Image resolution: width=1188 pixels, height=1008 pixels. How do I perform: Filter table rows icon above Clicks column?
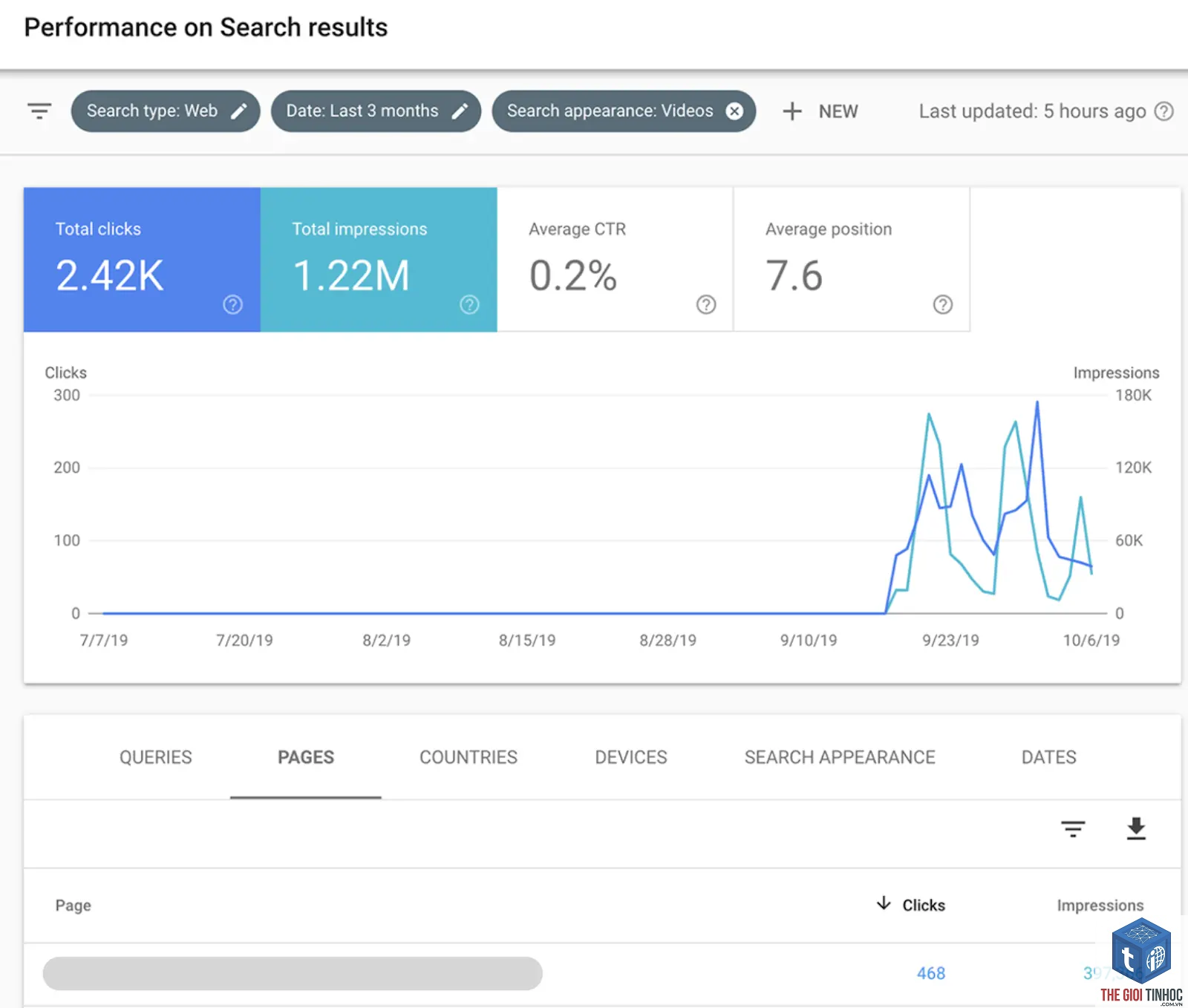click(1073, 828)
